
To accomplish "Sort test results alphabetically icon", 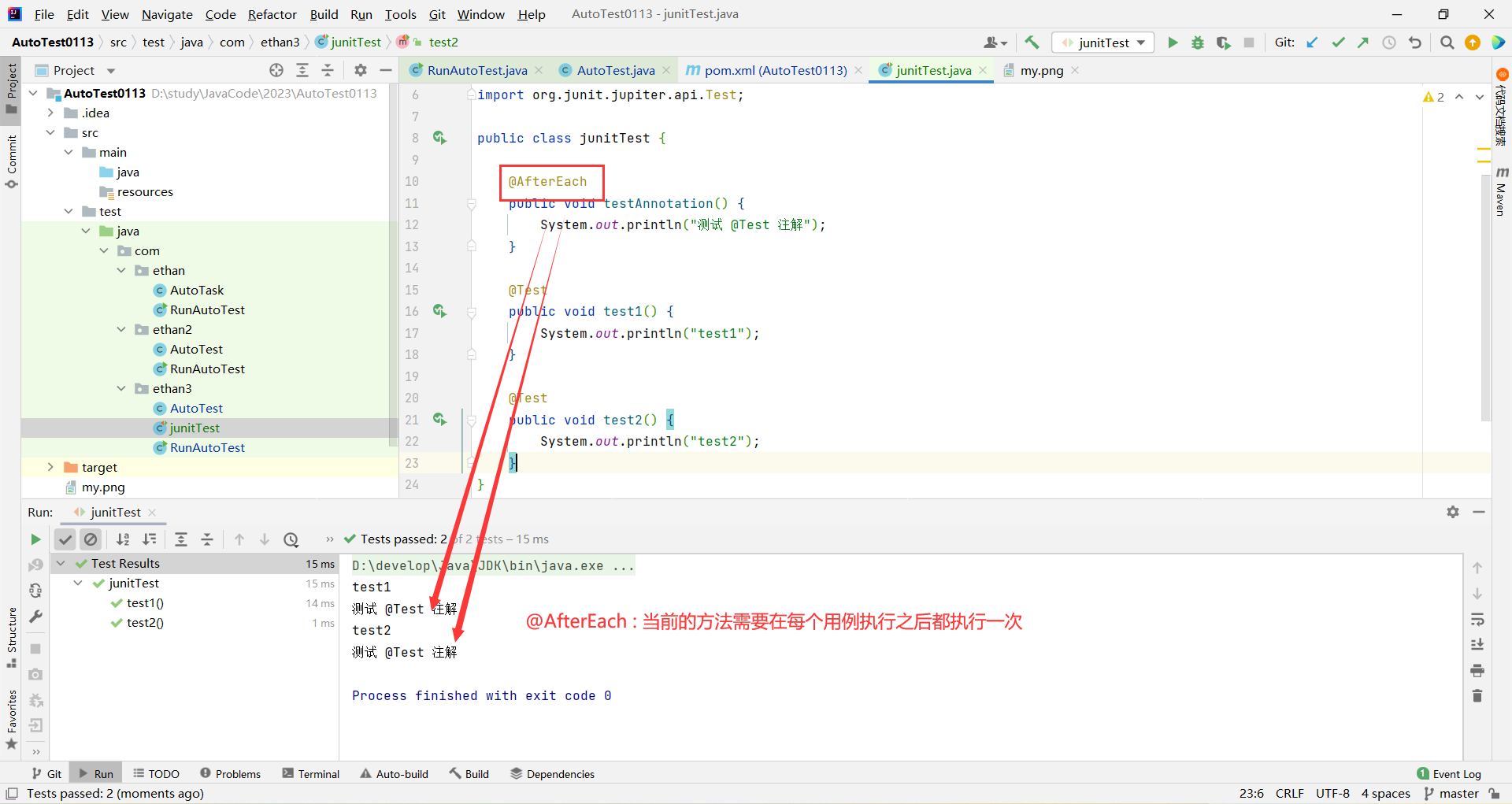I will pyautogui.click(x=123, y=539).
